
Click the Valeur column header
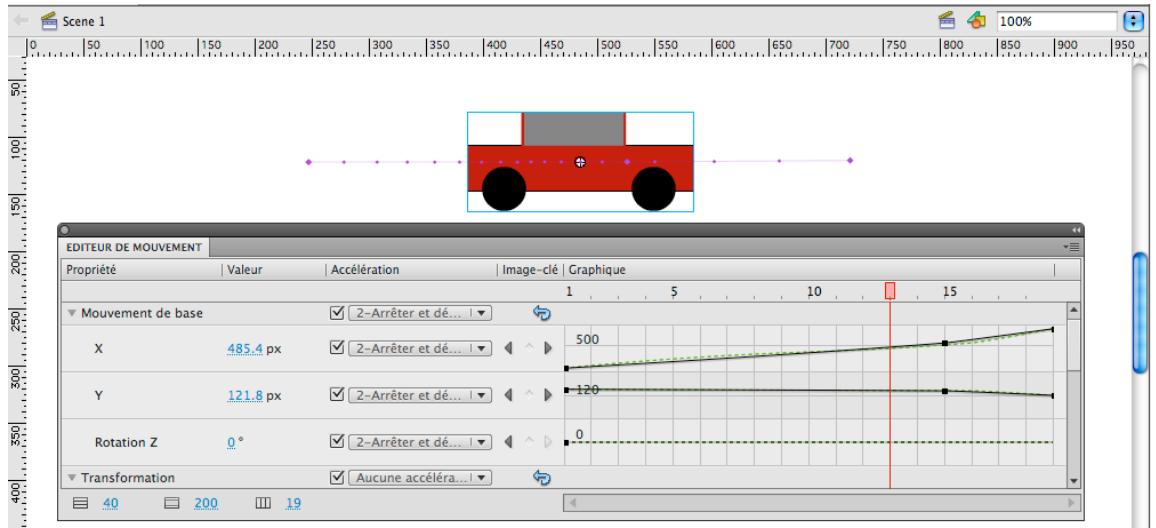[245, 270]
